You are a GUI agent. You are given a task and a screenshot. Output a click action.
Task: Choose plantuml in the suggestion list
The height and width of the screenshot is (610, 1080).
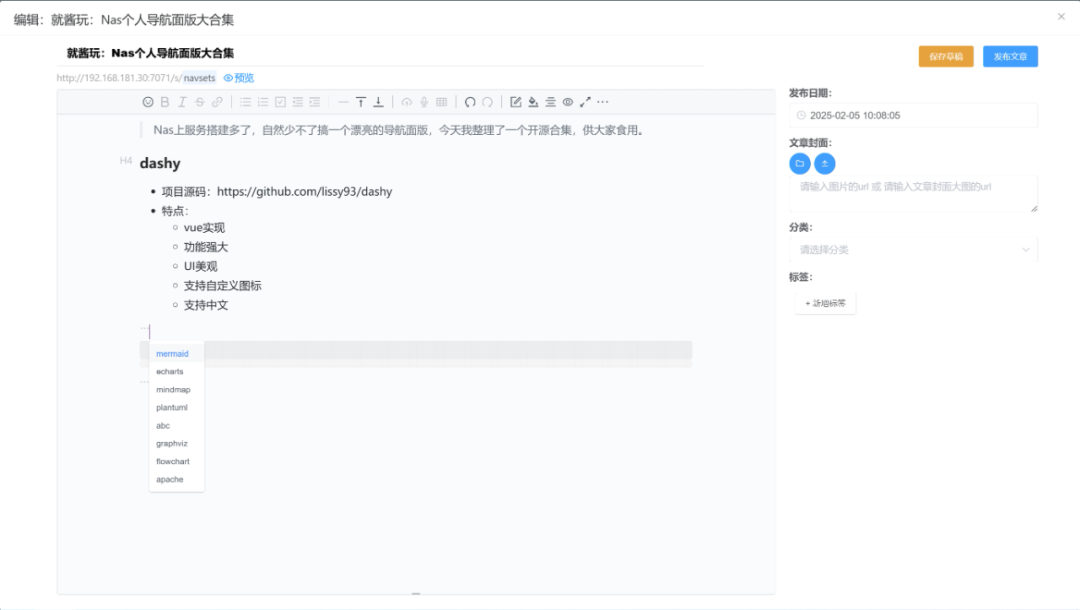(176, 408)
